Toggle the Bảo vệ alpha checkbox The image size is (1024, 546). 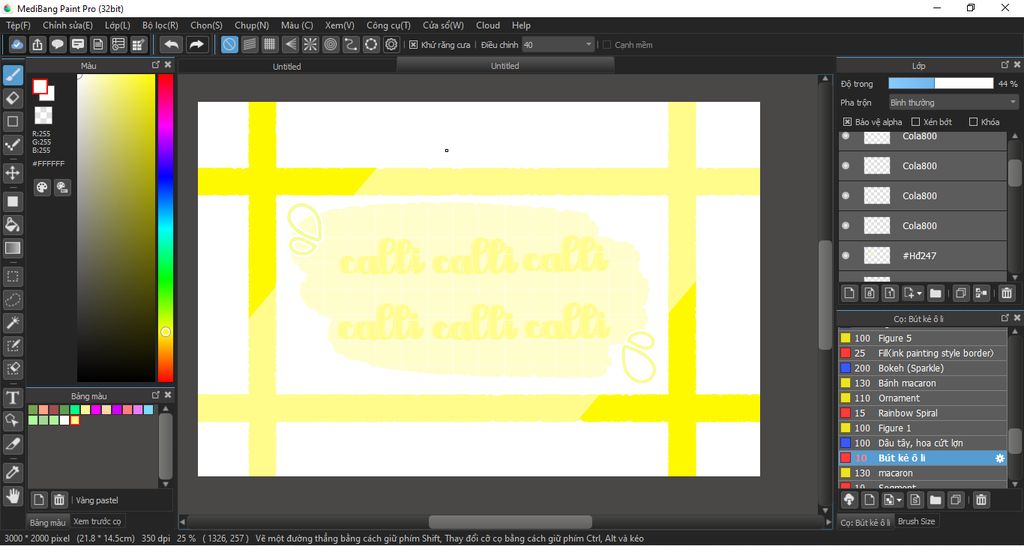point(847,122)
